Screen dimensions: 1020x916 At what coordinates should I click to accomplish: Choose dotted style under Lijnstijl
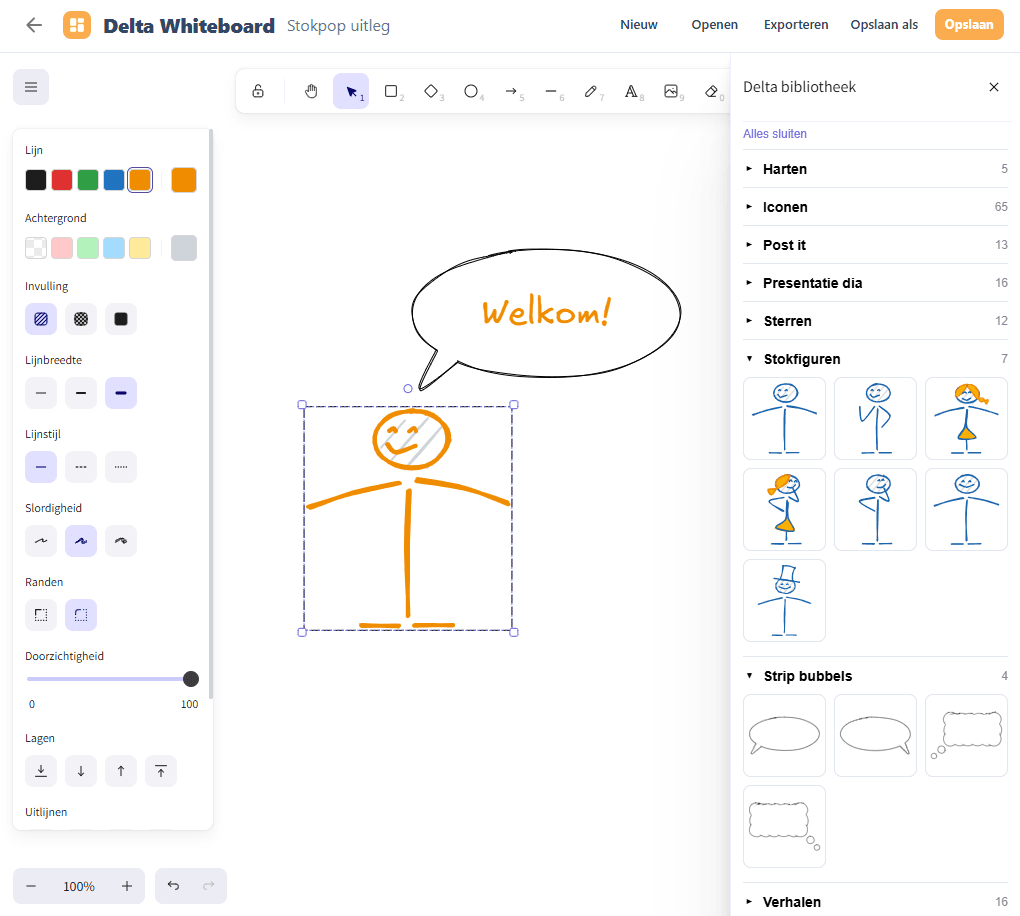(x=121, y=467)
